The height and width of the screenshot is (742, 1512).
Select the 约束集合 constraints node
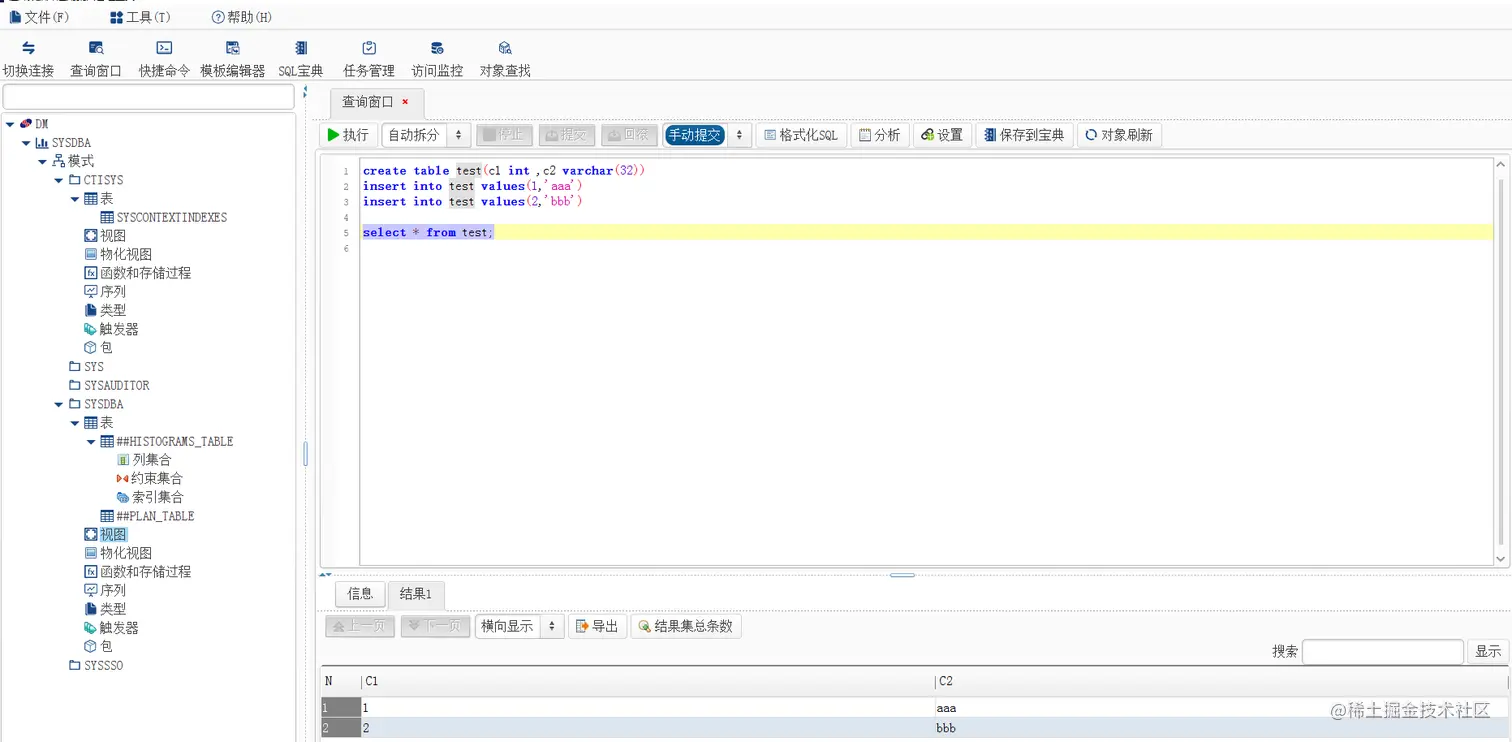[x=149, y=479]
